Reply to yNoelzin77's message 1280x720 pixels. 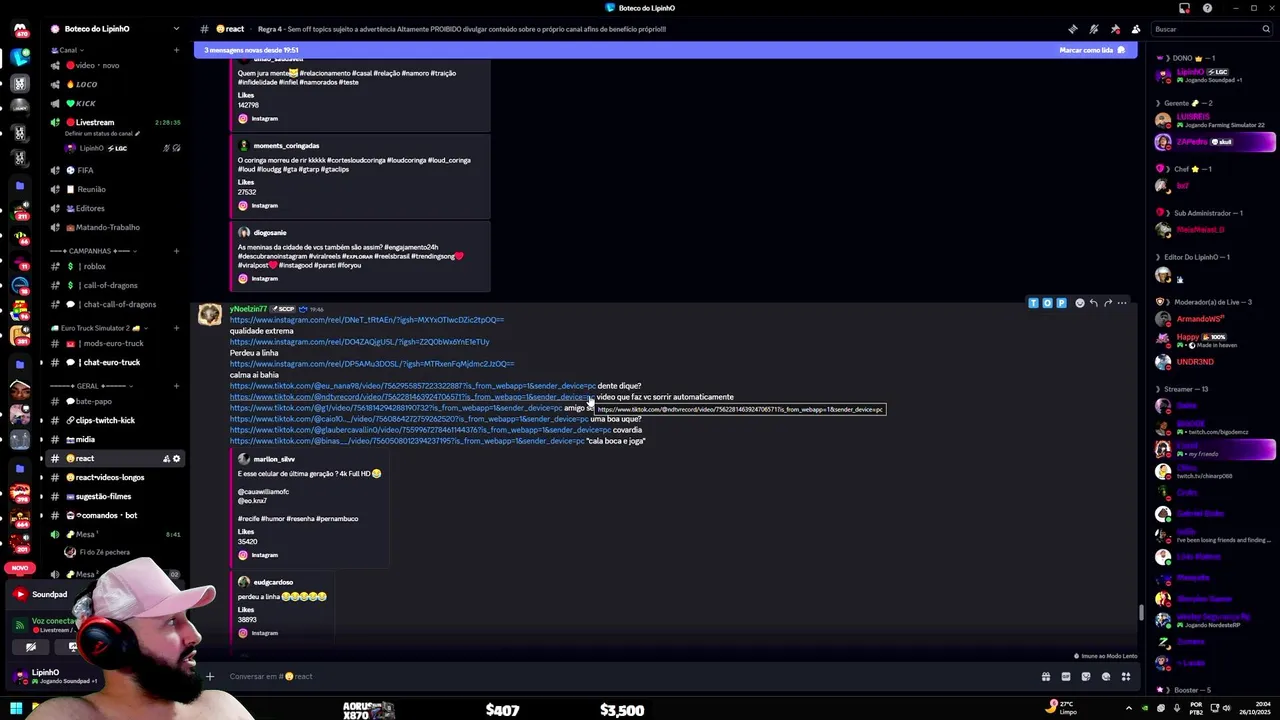[x=1093, y=303]
